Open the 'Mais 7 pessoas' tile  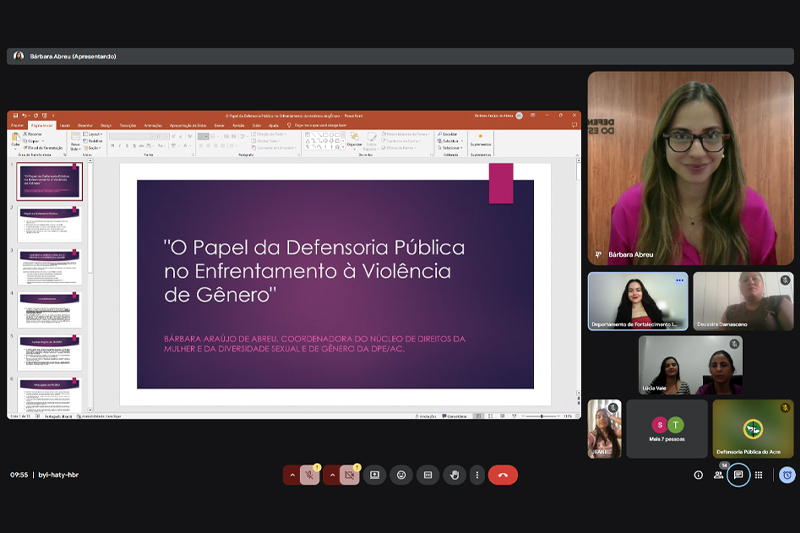(667, 429)
